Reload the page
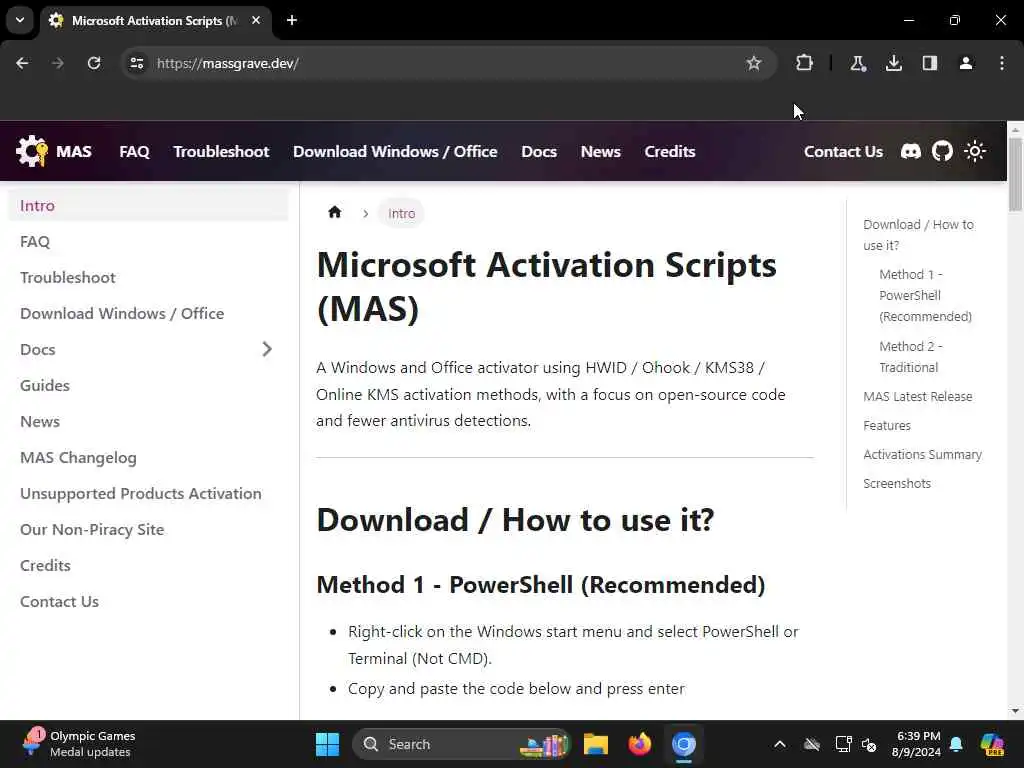The width and height of the screenshot is (1024, 768). (x=94, y=63)
